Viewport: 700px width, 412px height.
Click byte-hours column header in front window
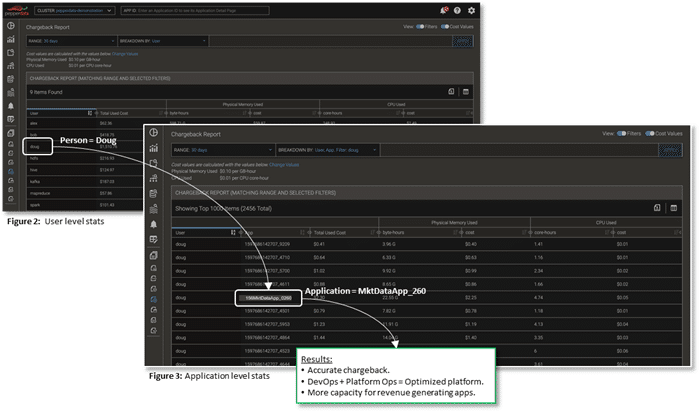click(393, 233)
